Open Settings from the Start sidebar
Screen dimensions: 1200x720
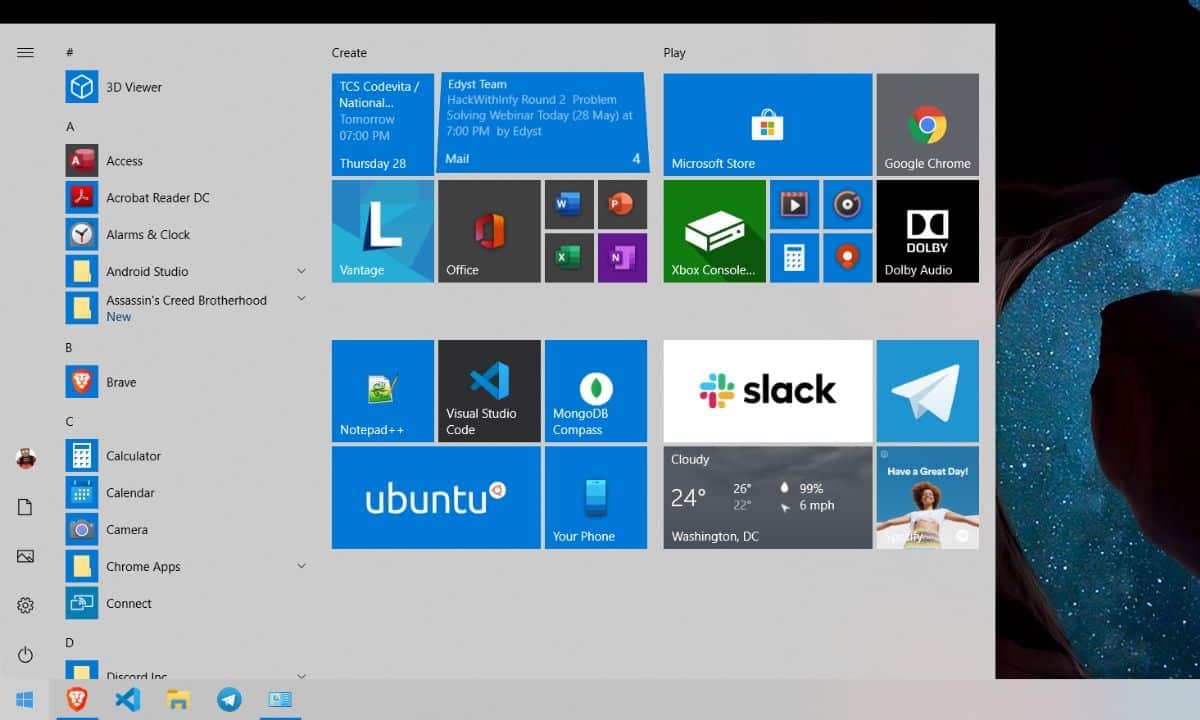tap(26, 605)
